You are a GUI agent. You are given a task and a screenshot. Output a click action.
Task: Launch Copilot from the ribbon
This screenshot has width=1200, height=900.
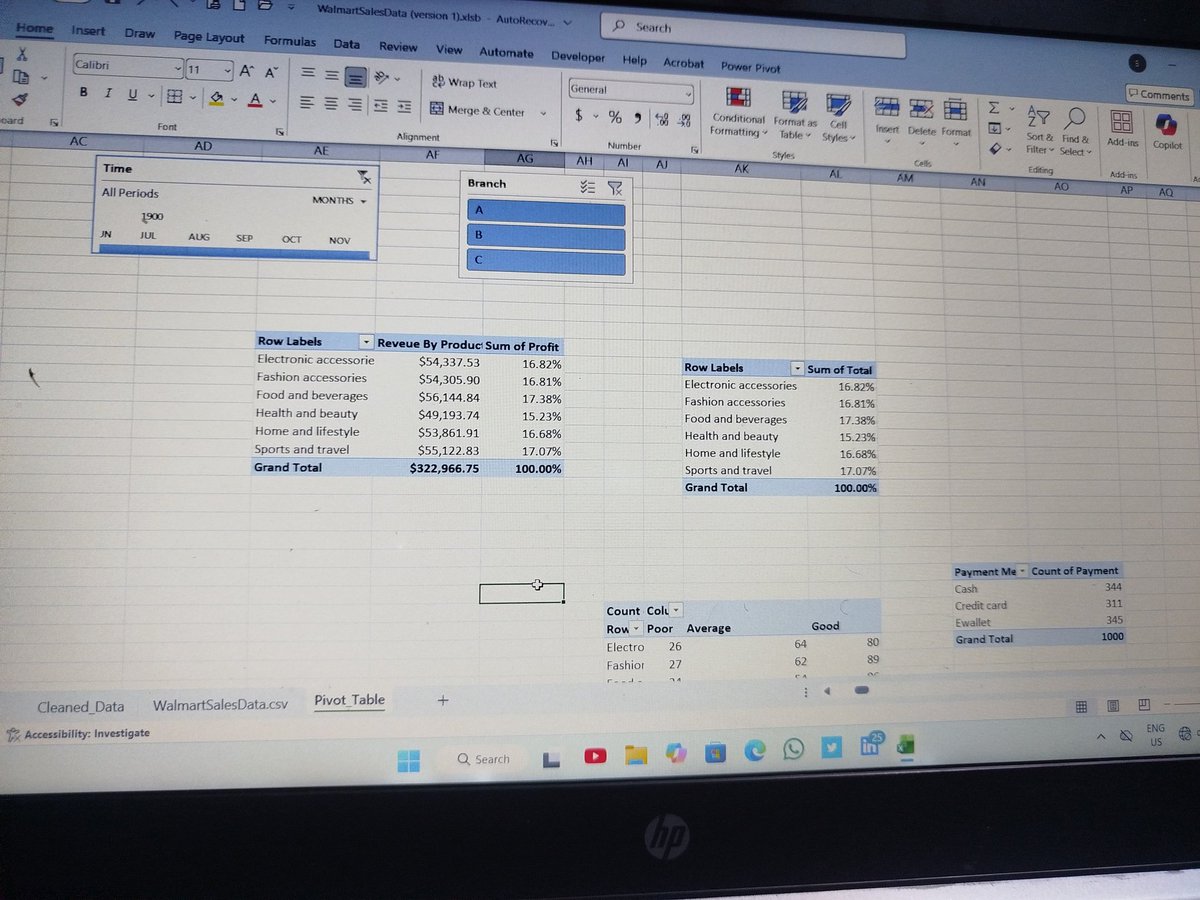pyautogui.click(x=1166, y=130)
